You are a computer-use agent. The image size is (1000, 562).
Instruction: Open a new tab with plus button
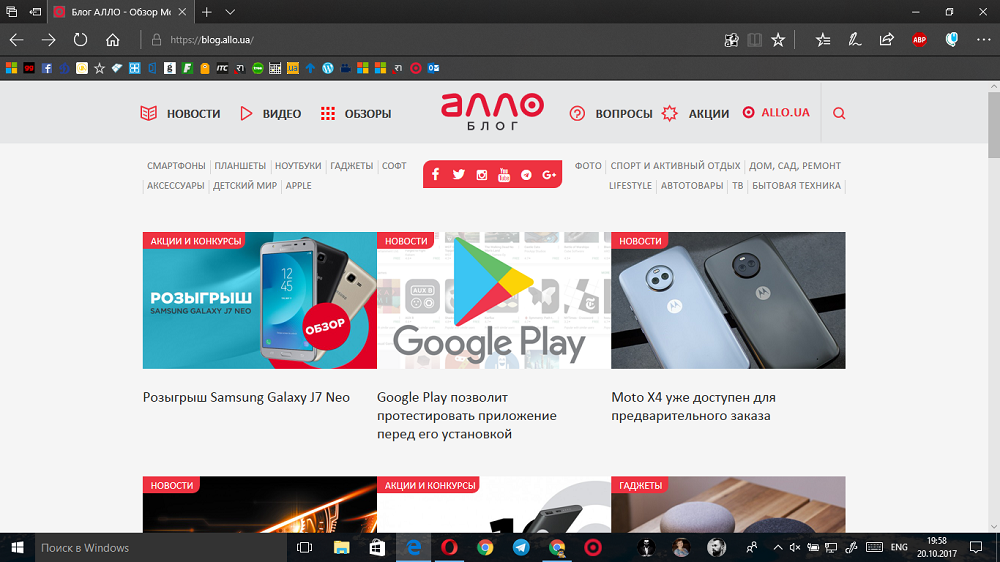point(207,11)
